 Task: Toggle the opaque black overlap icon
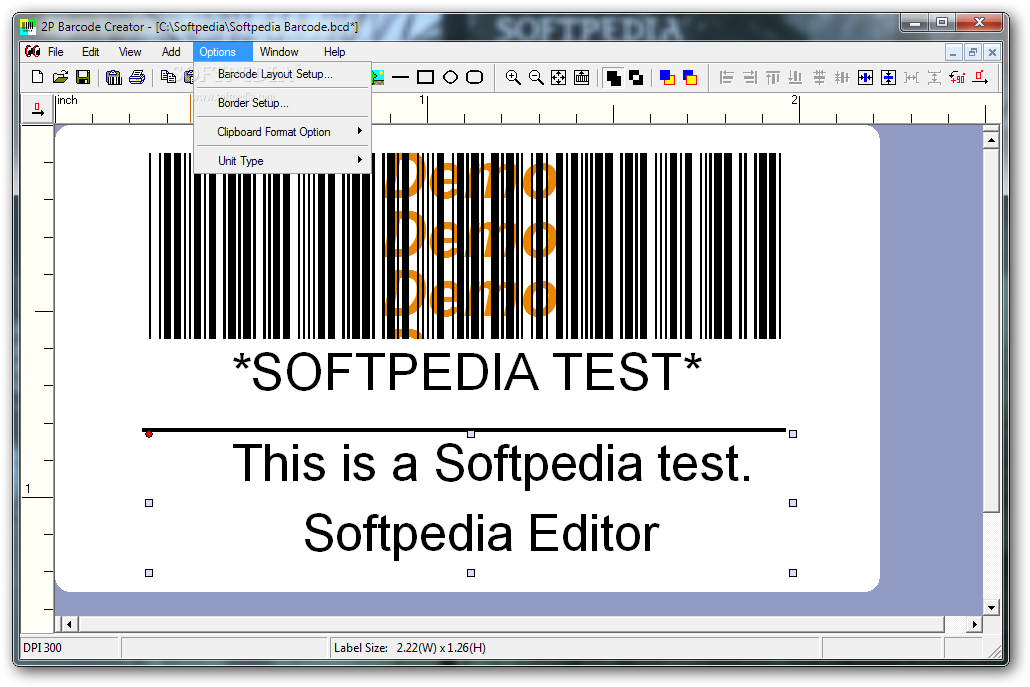(613, 78)
